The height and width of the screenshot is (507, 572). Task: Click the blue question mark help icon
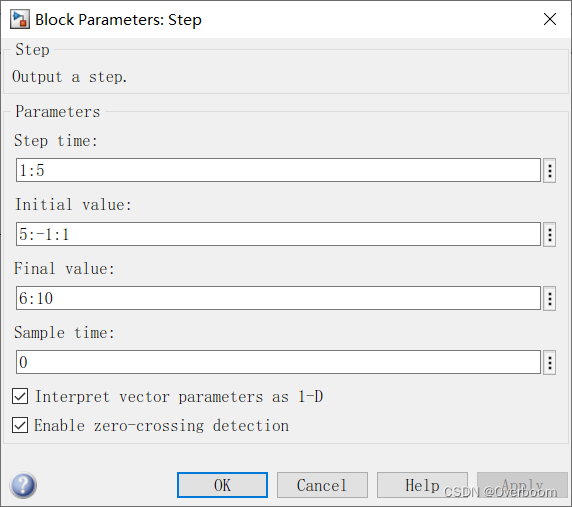point(23,485)
